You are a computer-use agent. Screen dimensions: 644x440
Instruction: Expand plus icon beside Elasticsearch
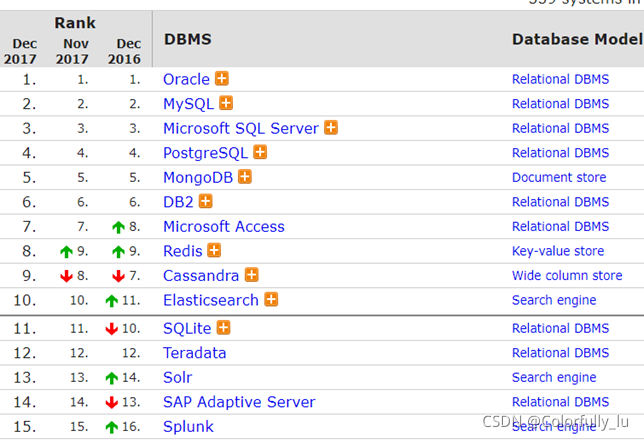[x=271, y=299]
